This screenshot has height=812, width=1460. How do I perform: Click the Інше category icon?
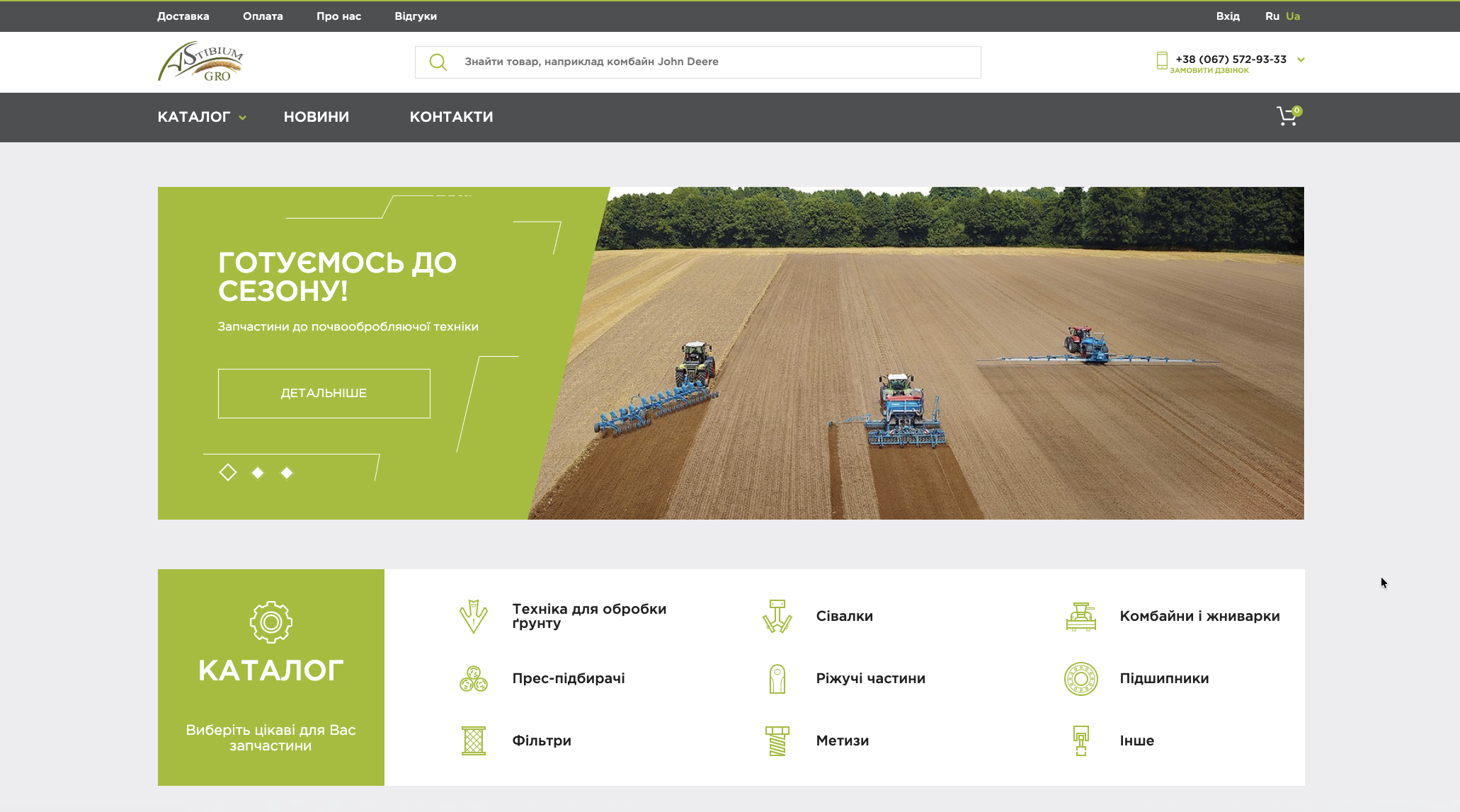[x=1080, y=741]
